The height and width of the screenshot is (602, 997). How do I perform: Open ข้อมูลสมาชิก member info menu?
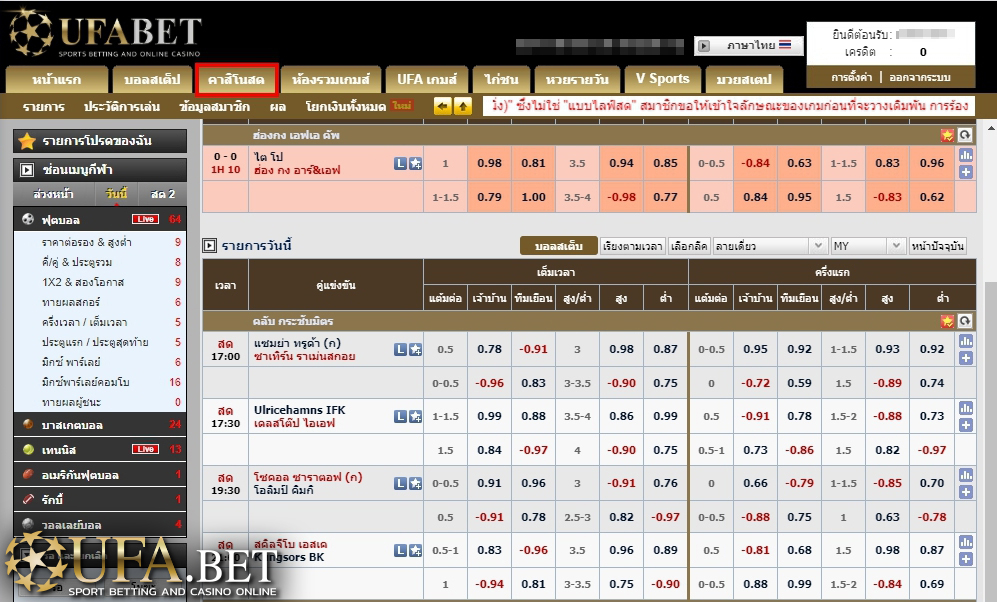pos(214,107)
